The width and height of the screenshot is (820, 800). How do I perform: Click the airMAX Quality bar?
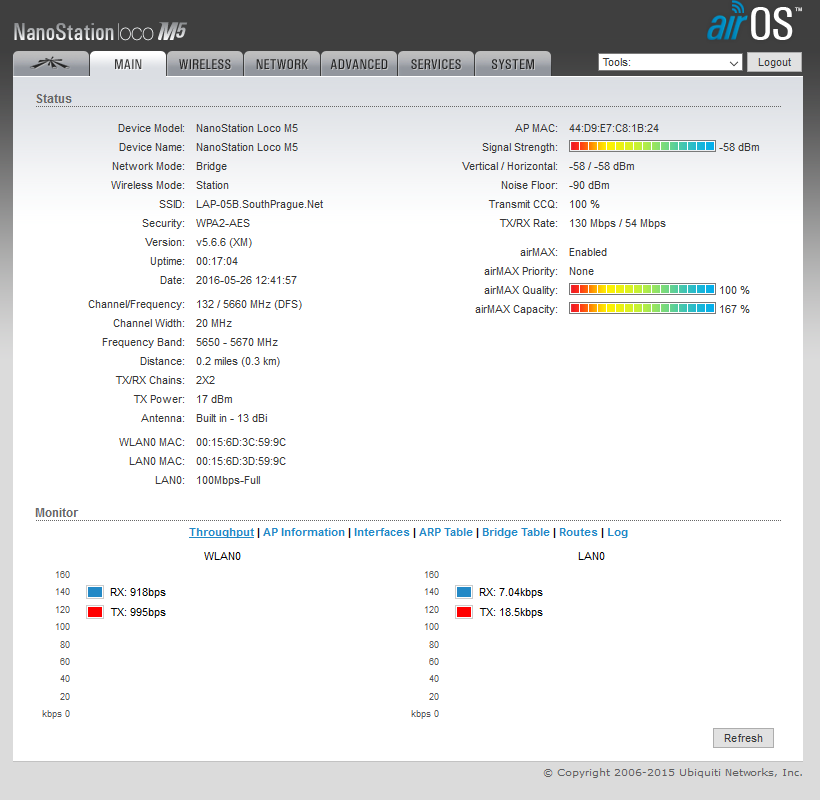click(x=642, y=289)
